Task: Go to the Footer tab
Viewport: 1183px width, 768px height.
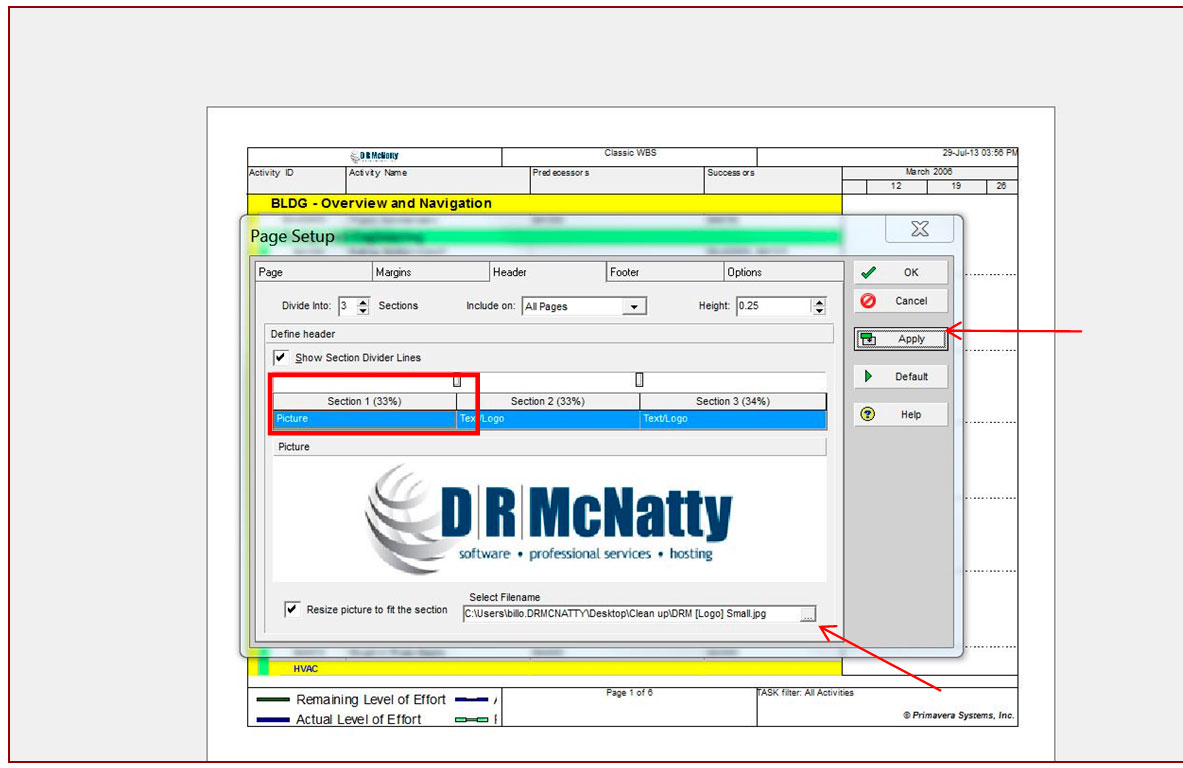Action: (665, 272)
